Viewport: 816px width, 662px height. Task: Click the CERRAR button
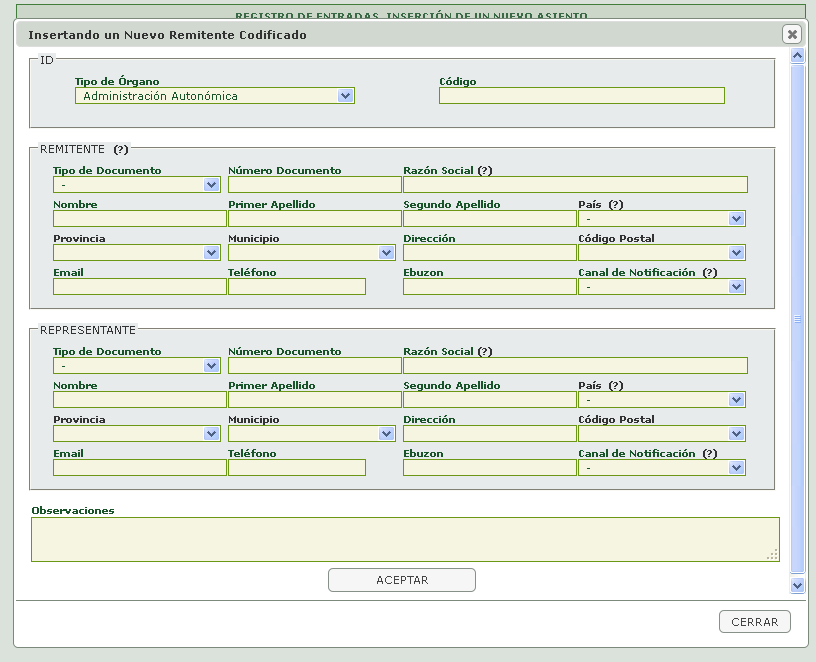755,622
